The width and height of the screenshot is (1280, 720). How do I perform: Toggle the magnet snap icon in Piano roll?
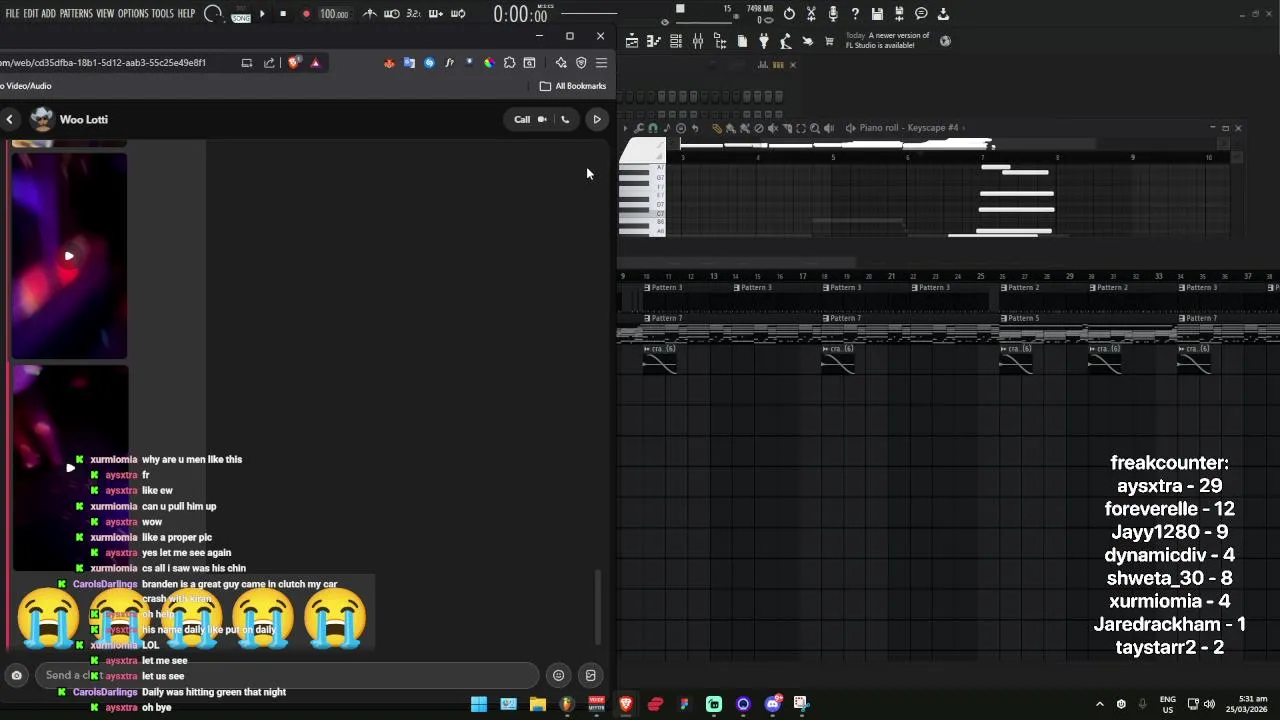652,128
